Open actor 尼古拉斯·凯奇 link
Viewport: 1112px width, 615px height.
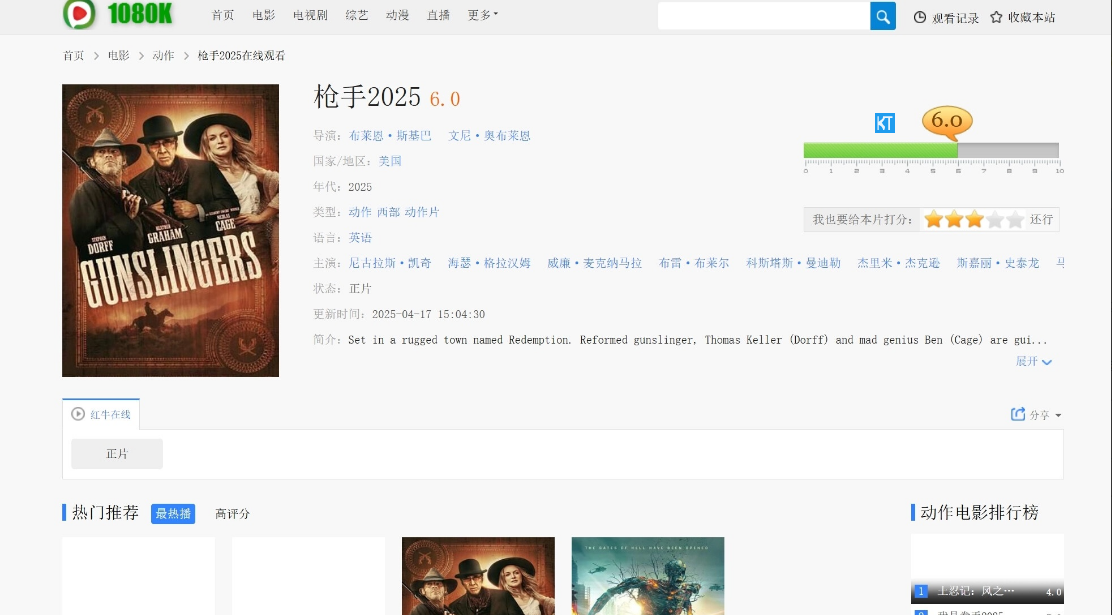pyautogui.click(x=390, y=263)
